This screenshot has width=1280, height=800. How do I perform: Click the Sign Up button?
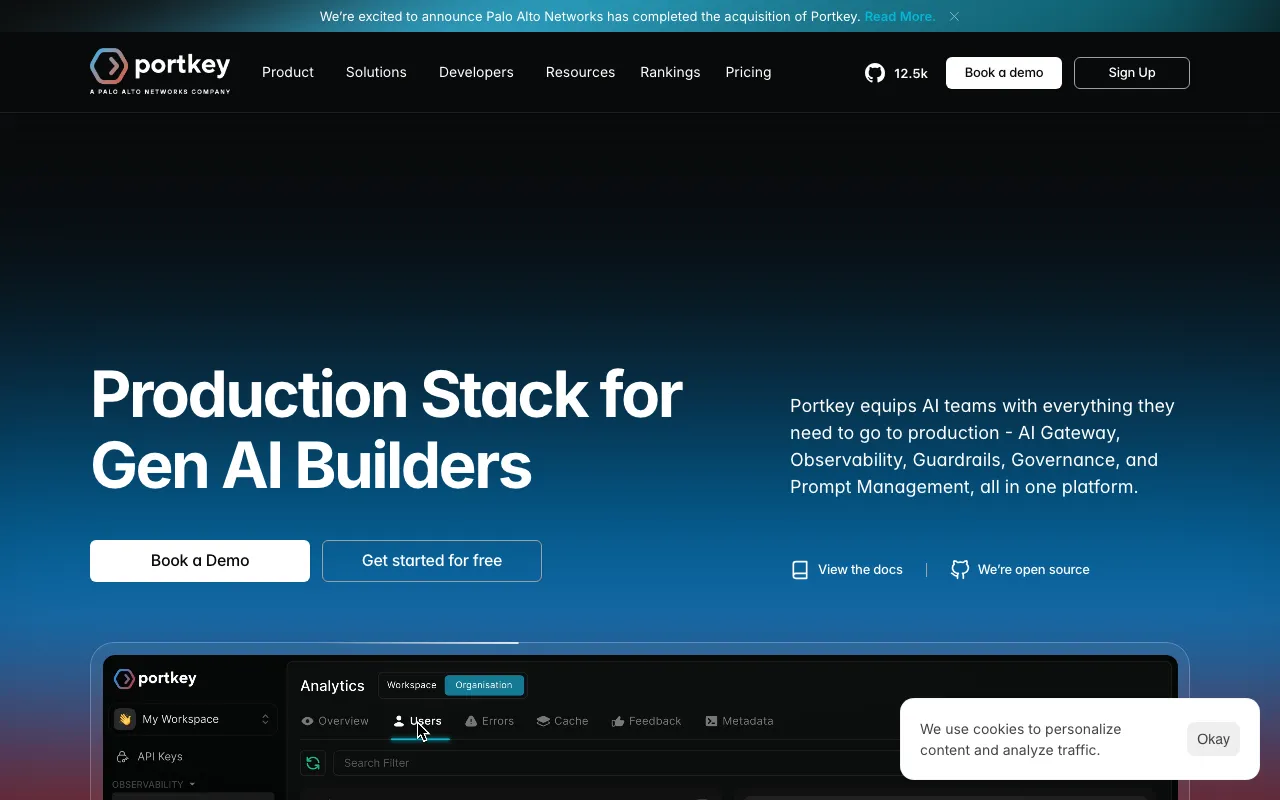click(x=1132, y=73)
